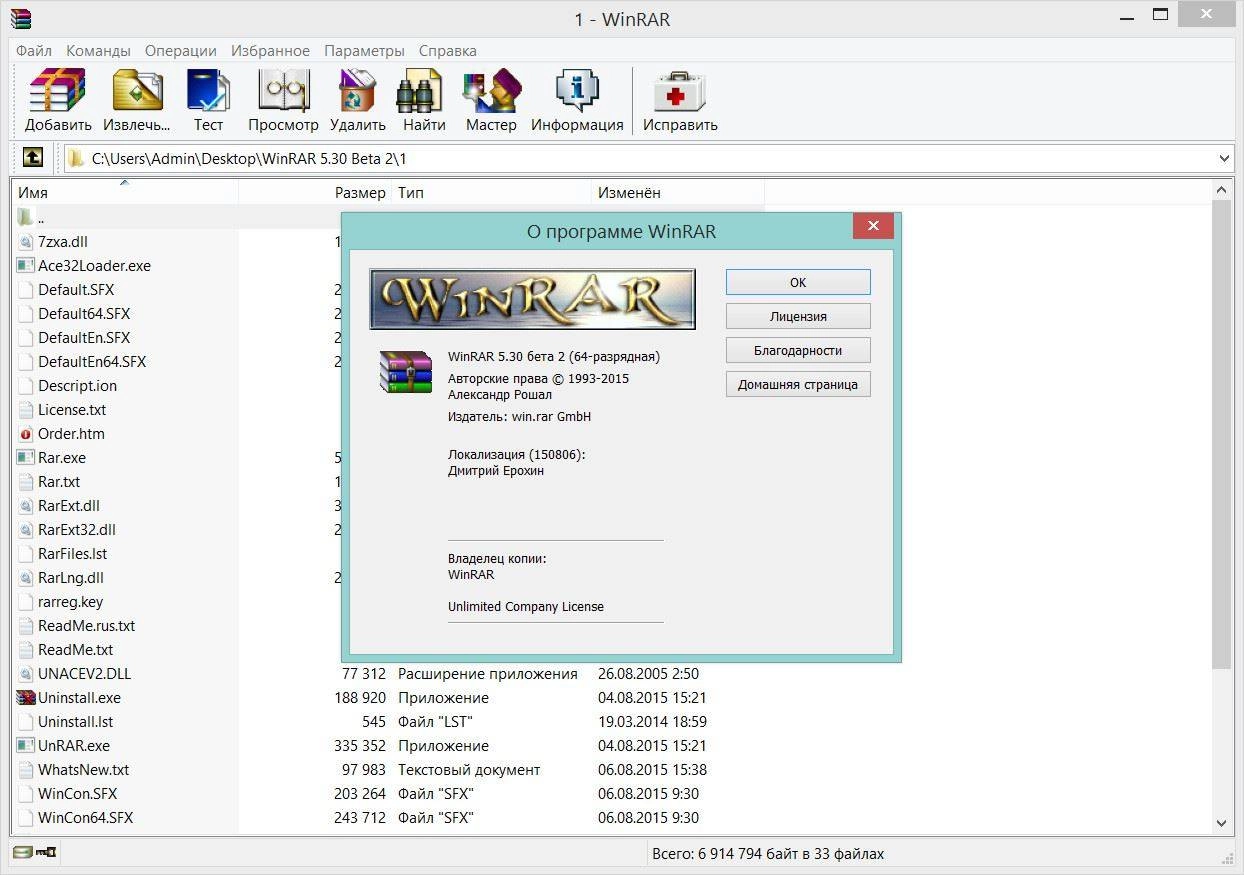
Task: Select the Descript.ion file
Action: [x=77, y=386]
